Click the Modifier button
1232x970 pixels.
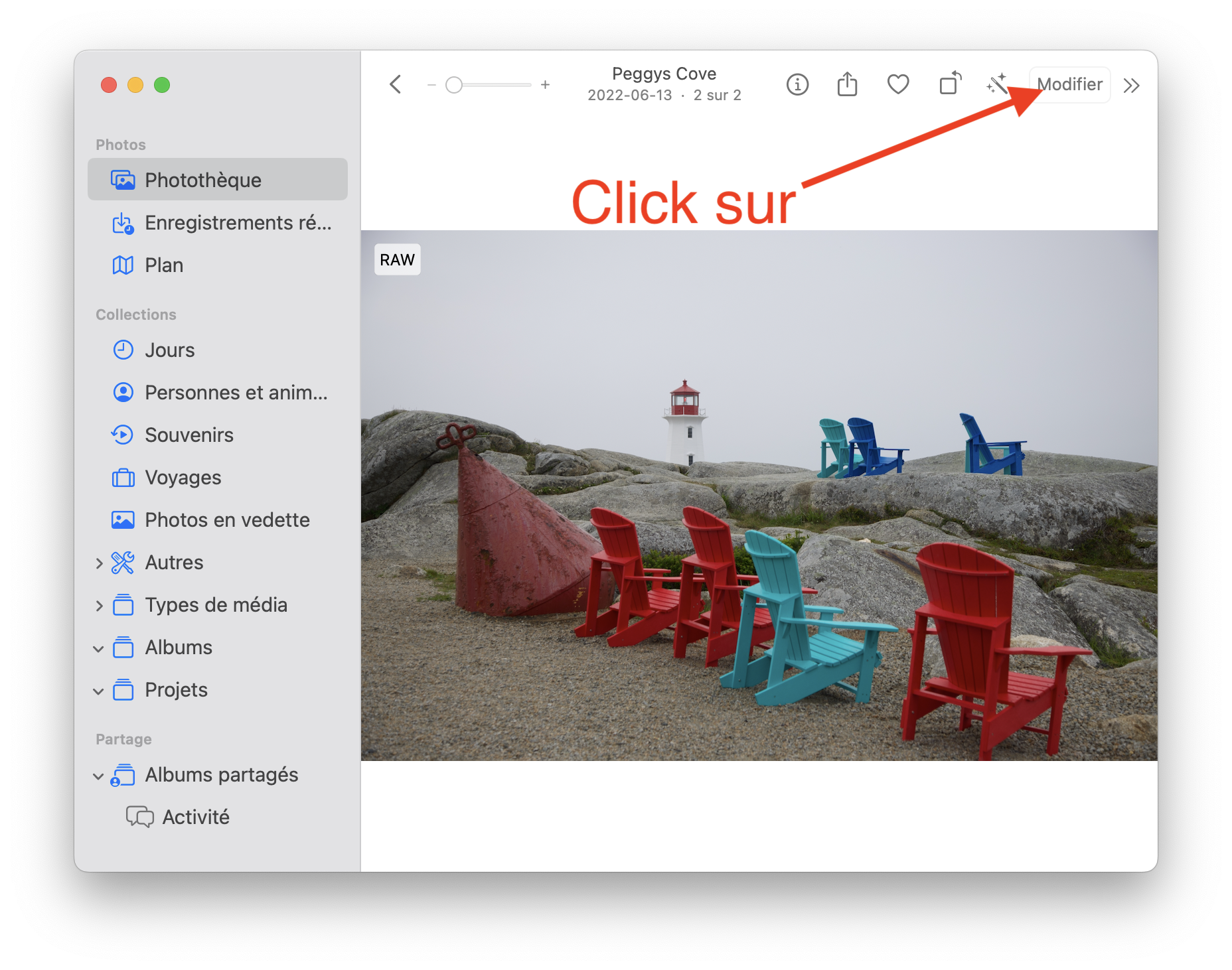coord(1071,85)
